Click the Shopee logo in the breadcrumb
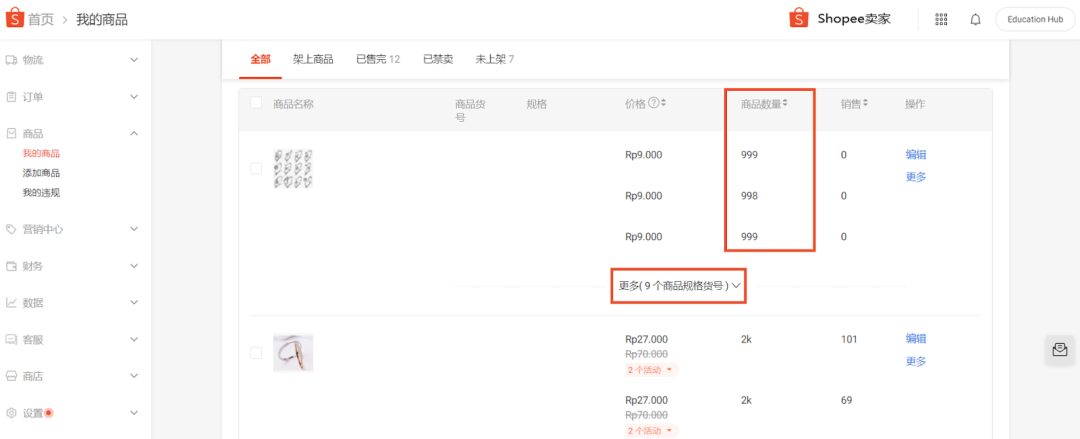Image resolution: width=1080 pixels, height=439 pixels. pos(14,19)
